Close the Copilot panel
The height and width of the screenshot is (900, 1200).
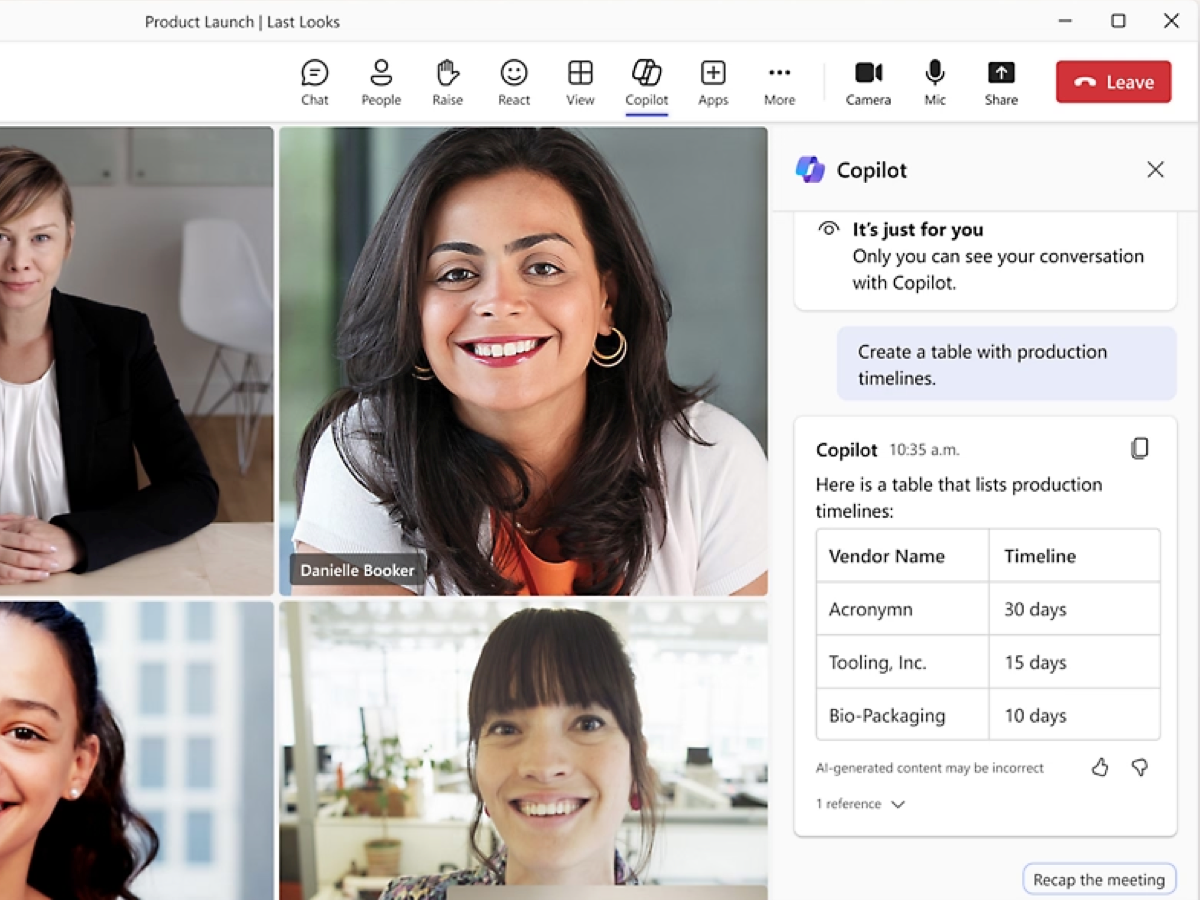point(1155,170)
